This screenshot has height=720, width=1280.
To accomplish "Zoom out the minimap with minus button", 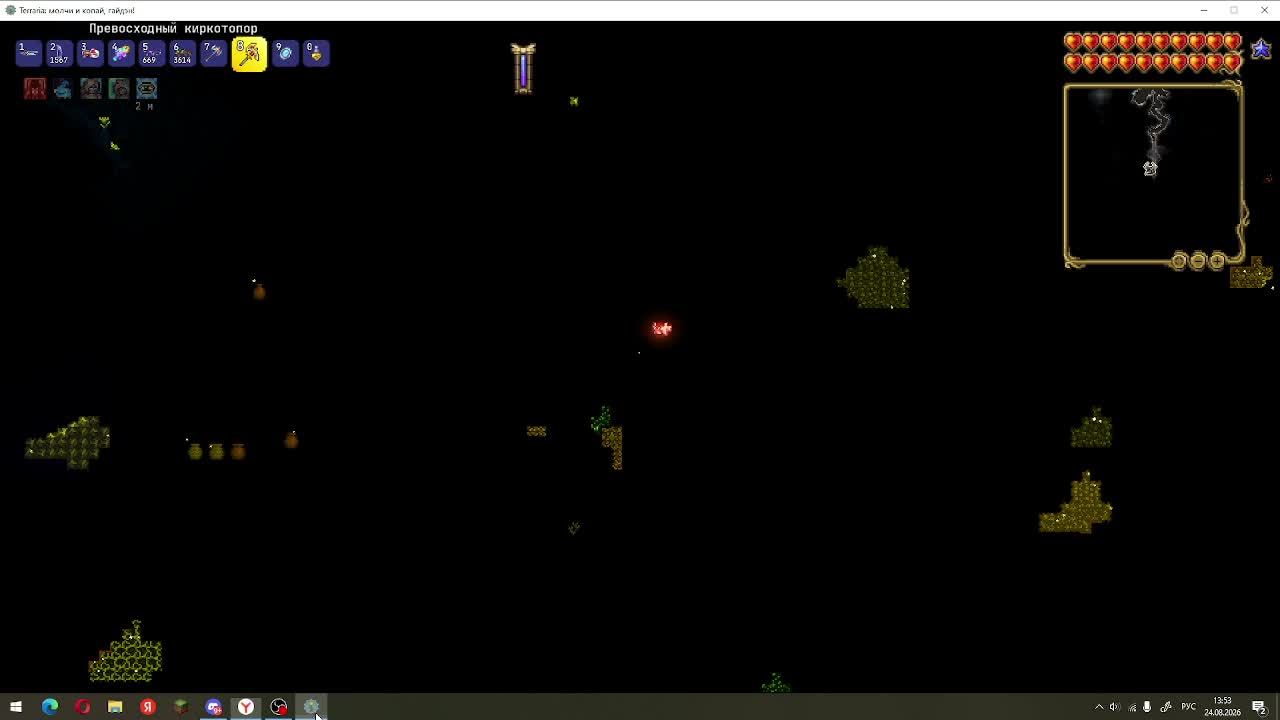I will tap(1198, 262).
